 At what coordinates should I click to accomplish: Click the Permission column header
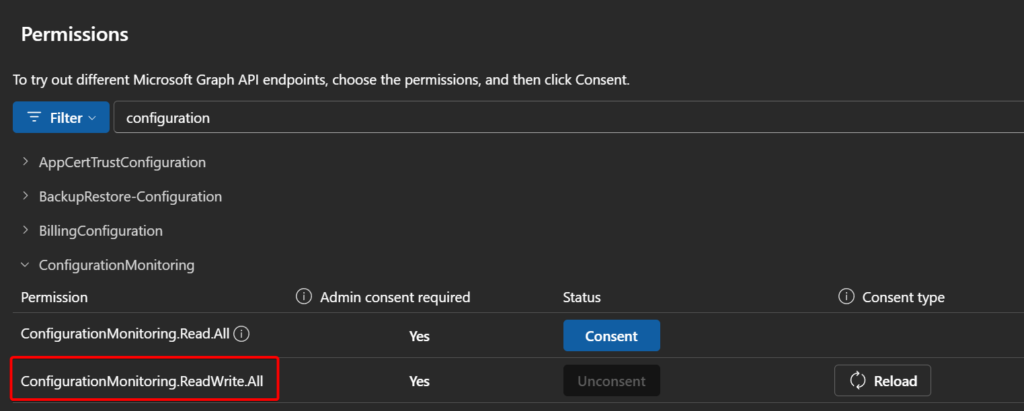pyautogui.click(x=54, y=298)
